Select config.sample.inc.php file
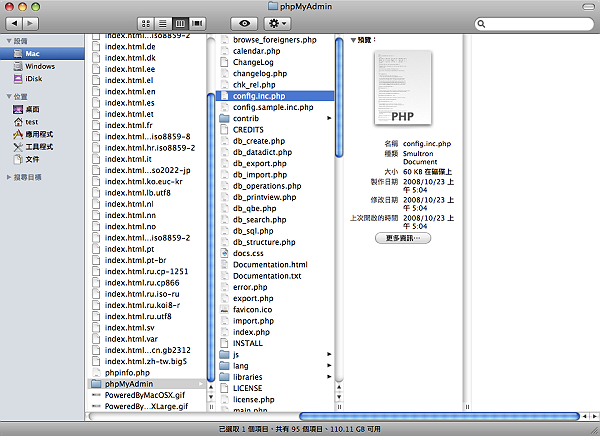Viewport: 600px width, 436px height. pos(275,107)
